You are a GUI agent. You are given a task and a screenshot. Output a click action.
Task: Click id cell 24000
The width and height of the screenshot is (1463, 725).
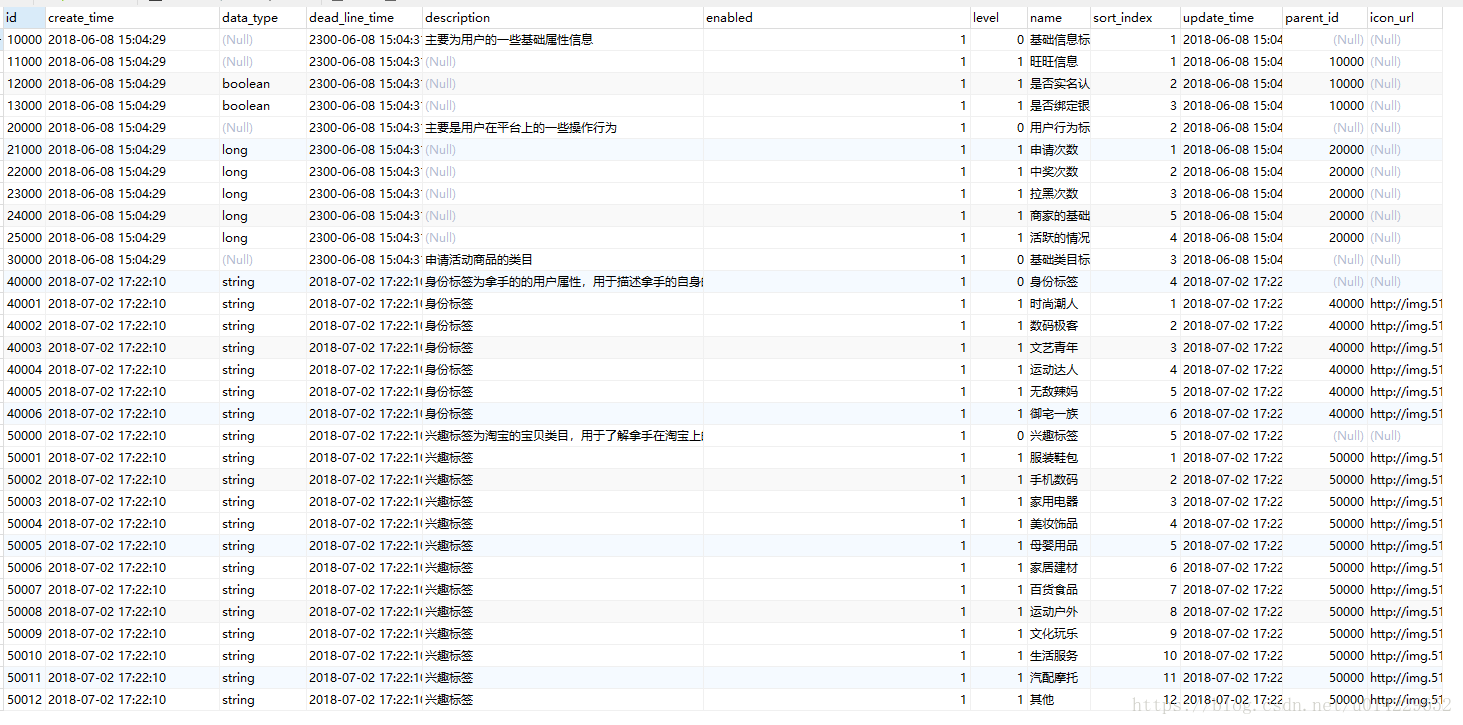click(24, 216)
